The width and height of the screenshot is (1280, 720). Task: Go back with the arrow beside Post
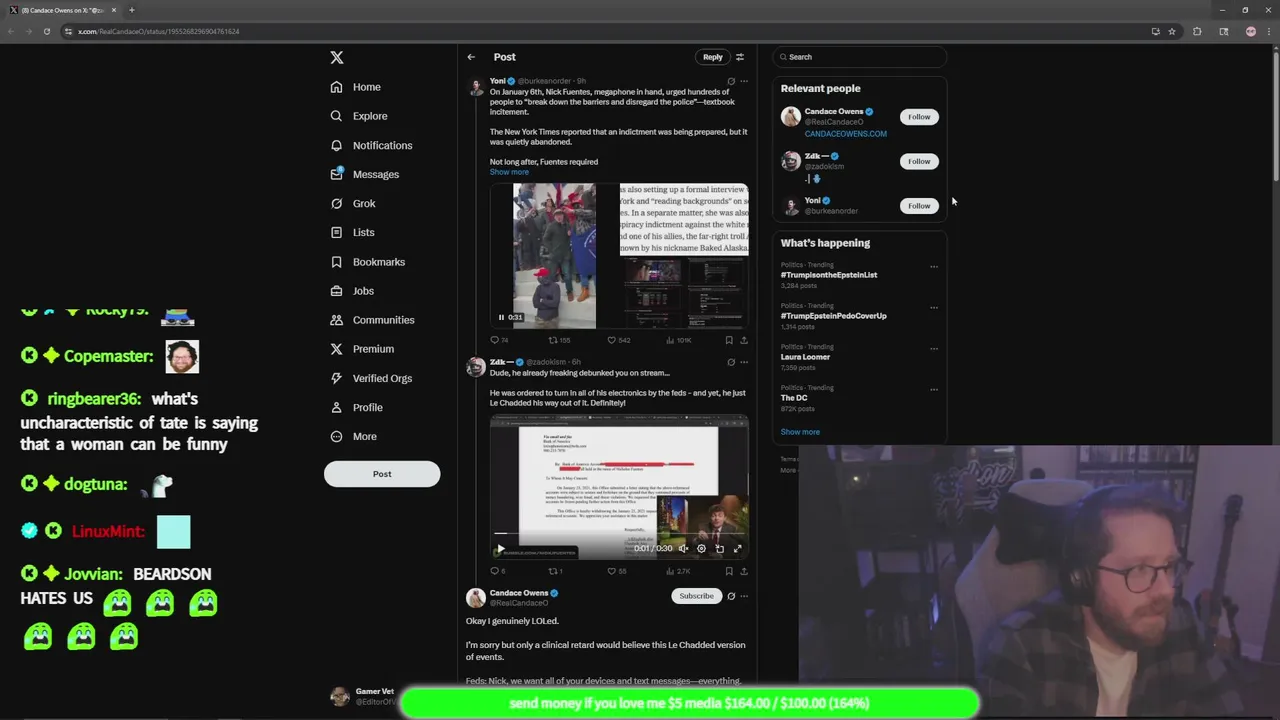(x=471, y=57)
